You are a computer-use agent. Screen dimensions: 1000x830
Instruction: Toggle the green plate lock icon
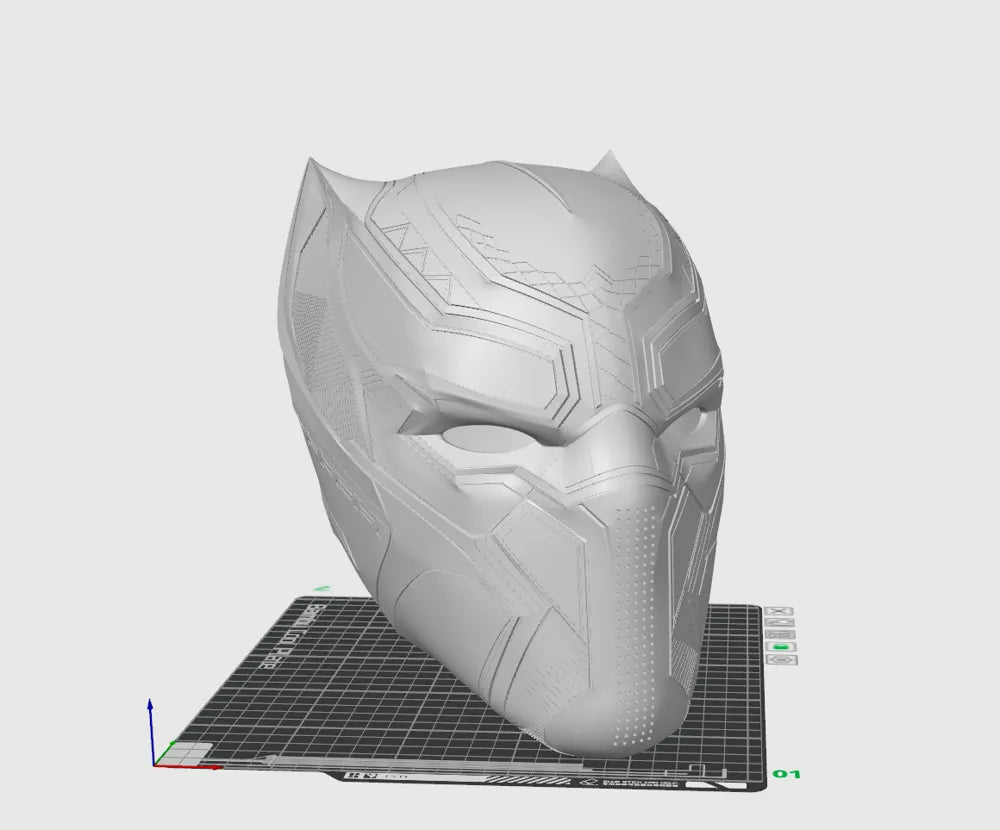[x=778, y=647]
